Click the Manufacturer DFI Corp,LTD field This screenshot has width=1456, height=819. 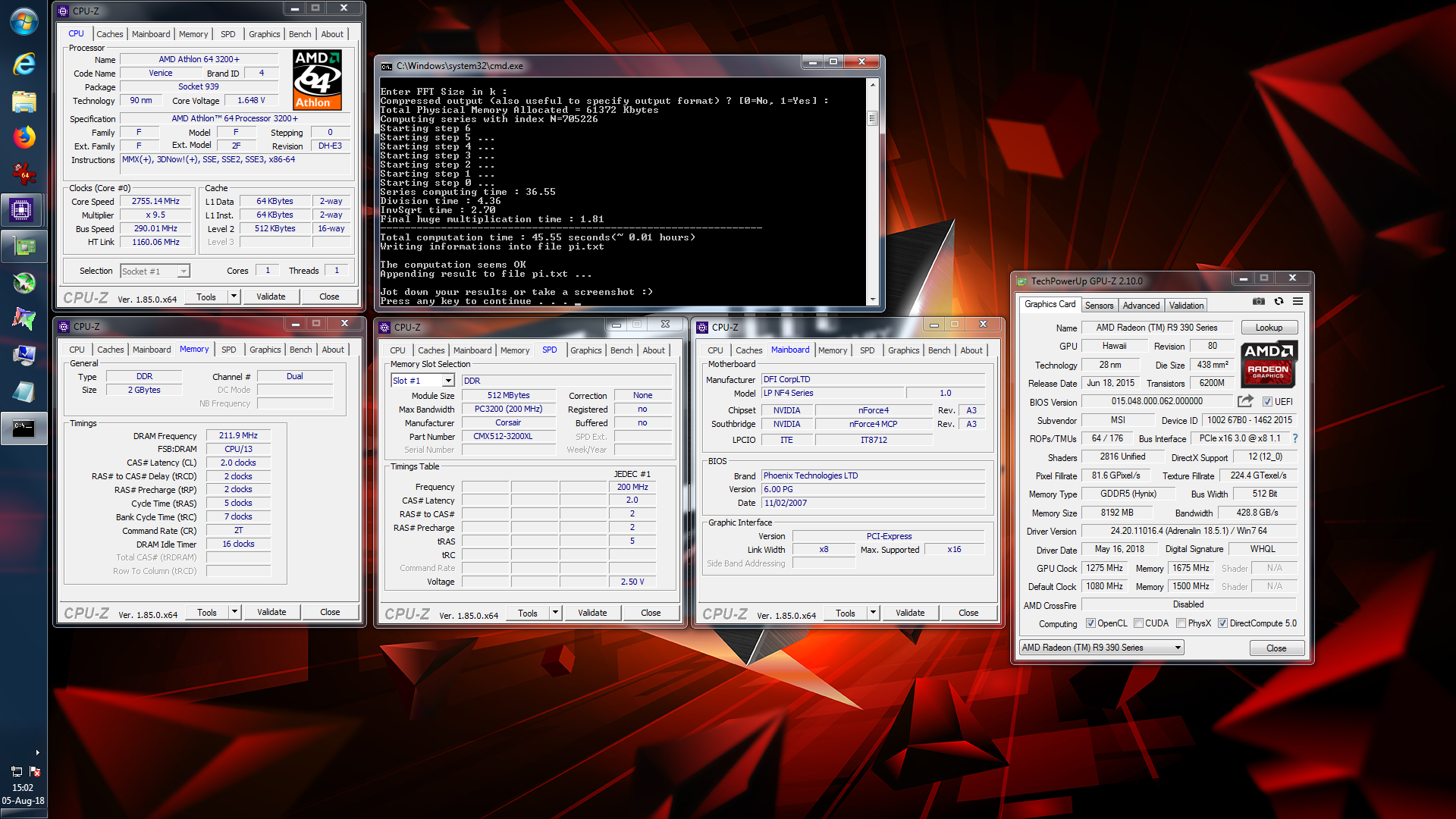873,379
